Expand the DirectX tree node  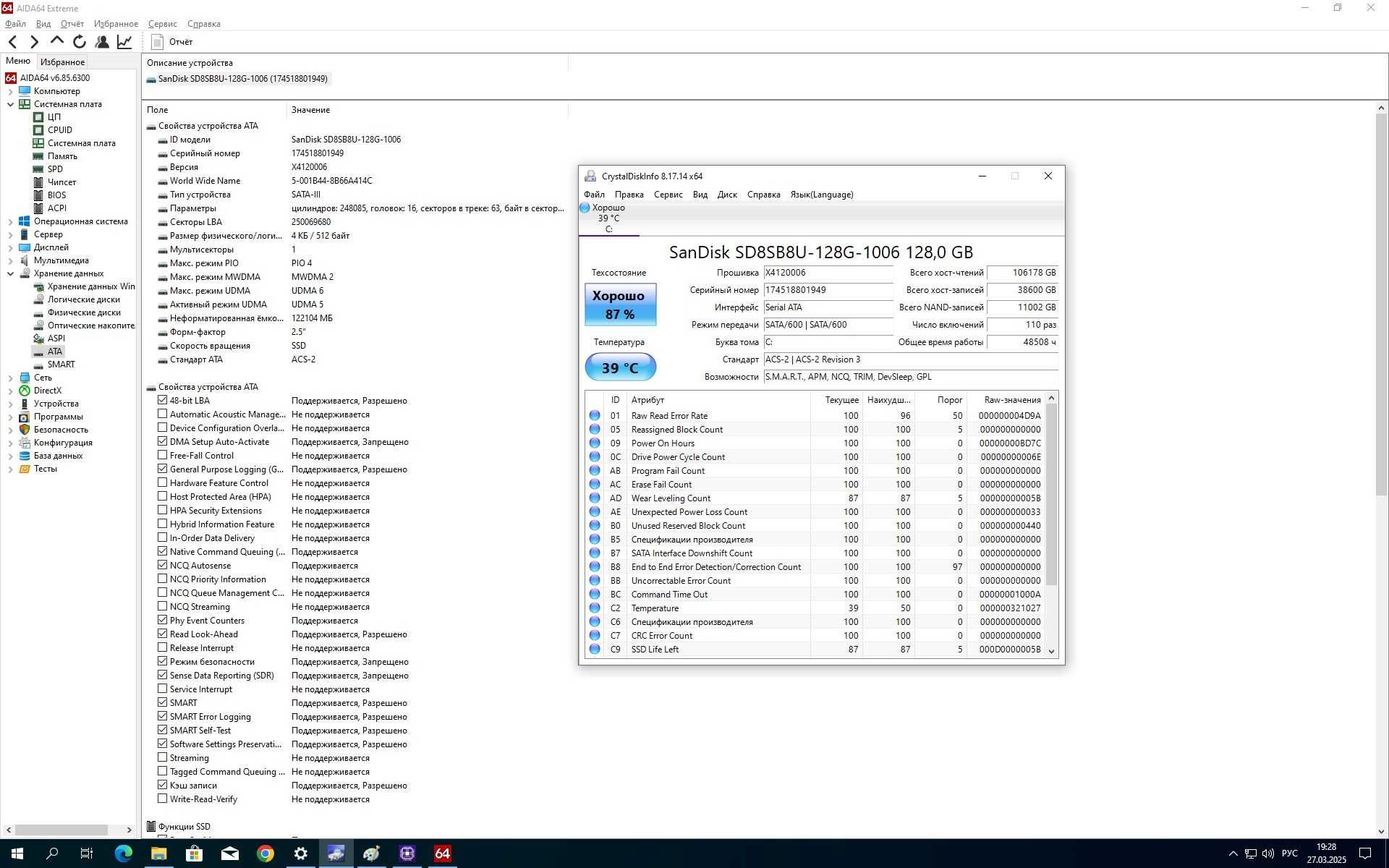(x=10, y=391)
